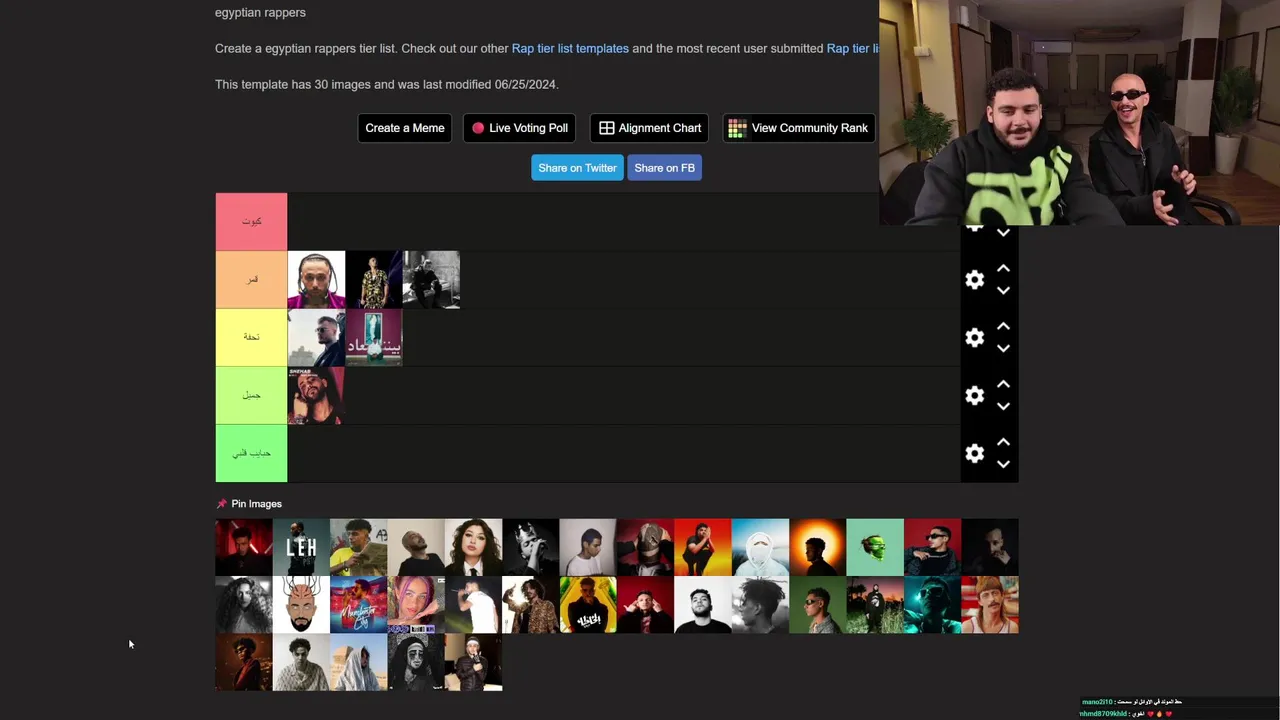Pick the maroon Arabic-text cover in yellow tier
The width and height of the screenshot is (1280, 720).
coord(374,338)
